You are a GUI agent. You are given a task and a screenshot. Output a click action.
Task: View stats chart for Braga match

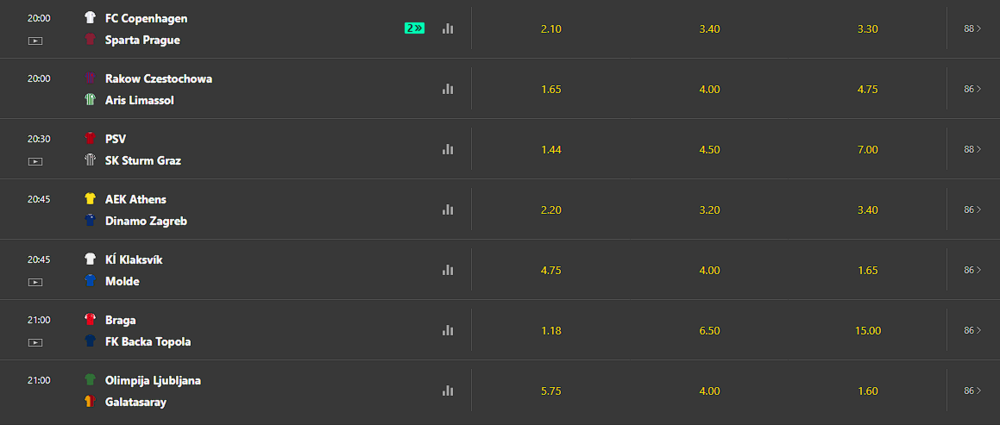[x=447, y=329]
